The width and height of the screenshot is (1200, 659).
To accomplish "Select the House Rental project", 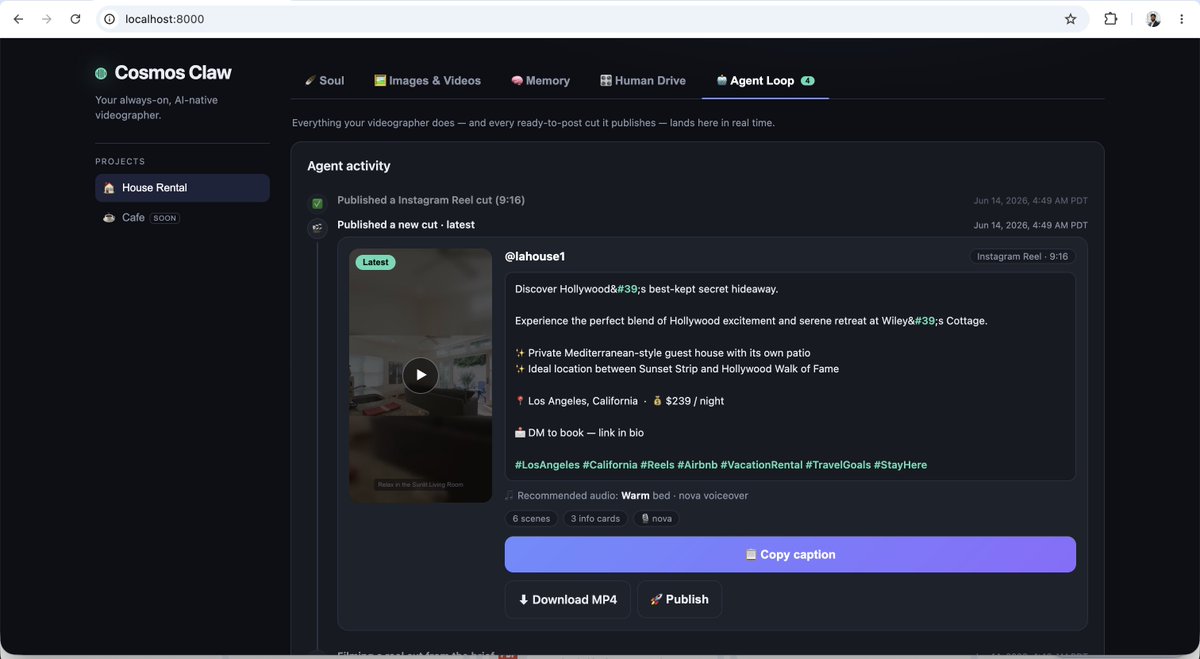I will click(x=182, y=188).
